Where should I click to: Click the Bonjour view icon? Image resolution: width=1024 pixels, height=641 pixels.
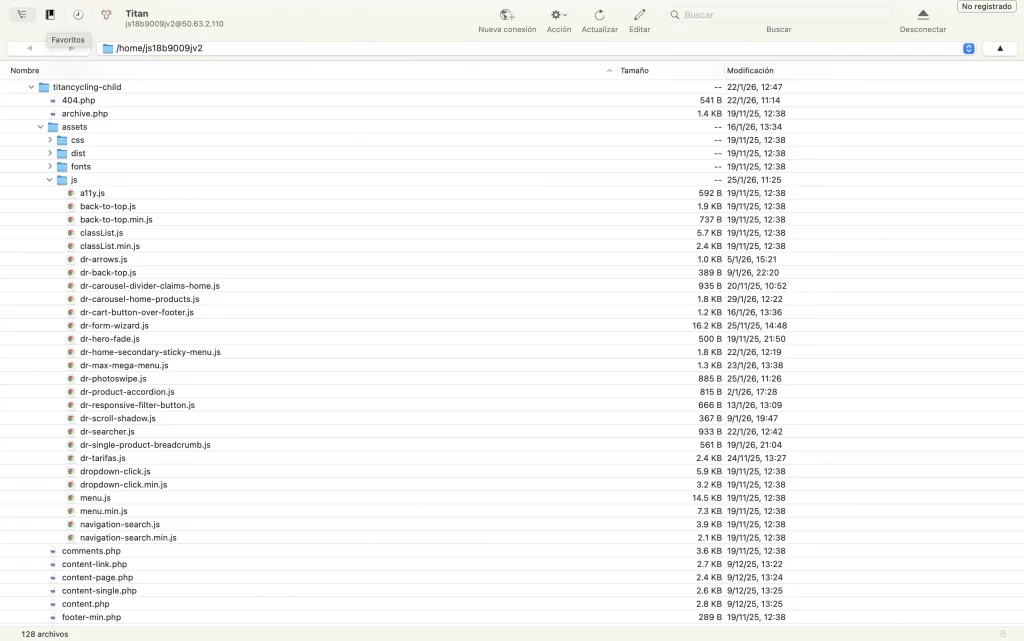click(106, 15)
